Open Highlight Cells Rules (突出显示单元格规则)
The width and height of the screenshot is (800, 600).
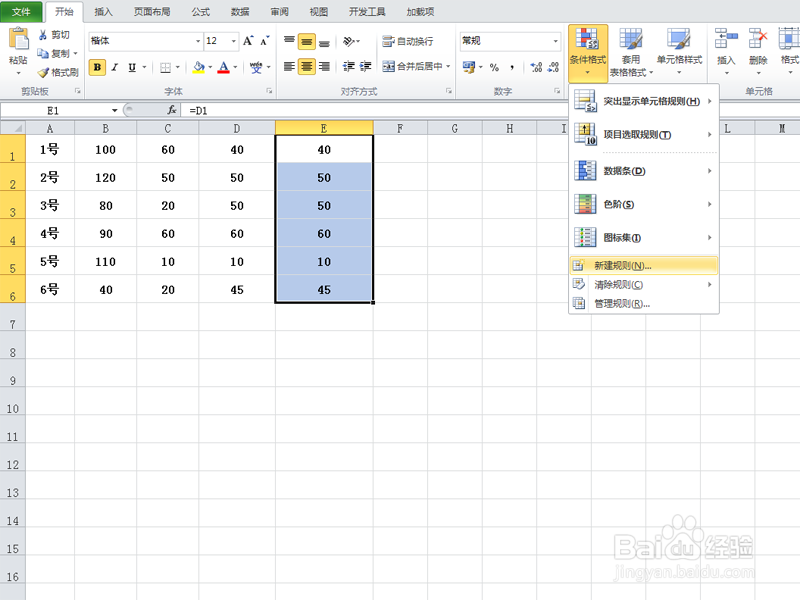tap(644, 101)
